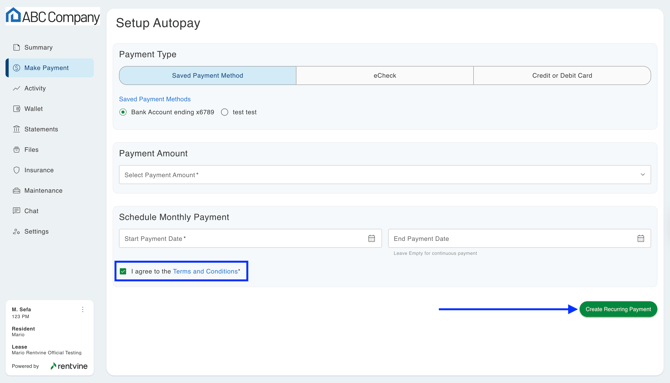The width and height of the screenshot is (670, 383).
Task: Click the Statements bank icon
Action: point(16,129)
